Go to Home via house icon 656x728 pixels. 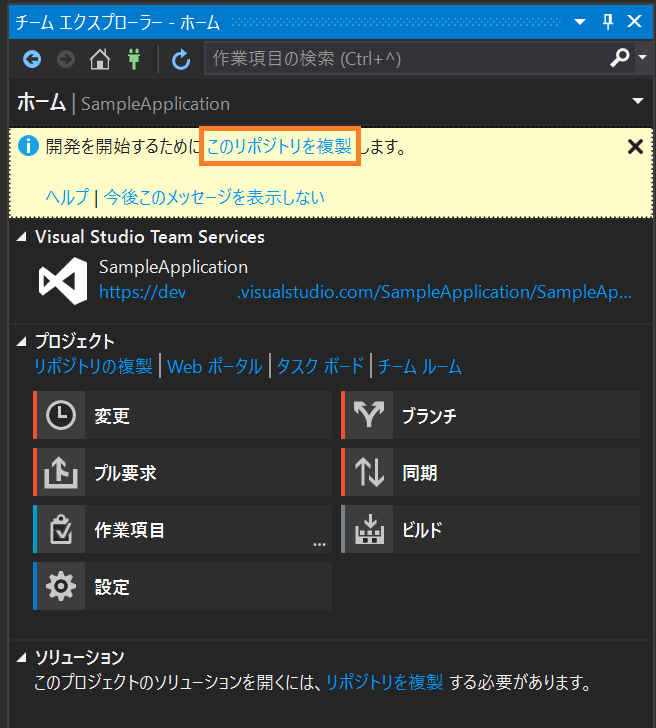tap(100, 59)
